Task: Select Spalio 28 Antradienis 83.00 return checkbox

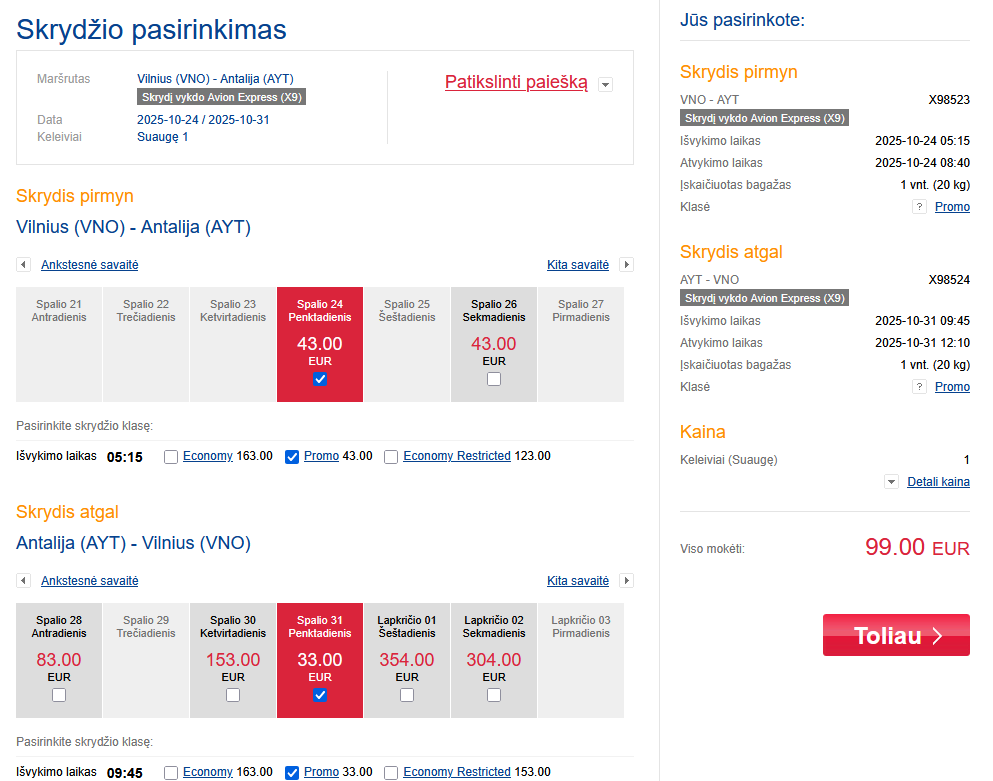Action: pyautogui.click(x=59, y=695)
